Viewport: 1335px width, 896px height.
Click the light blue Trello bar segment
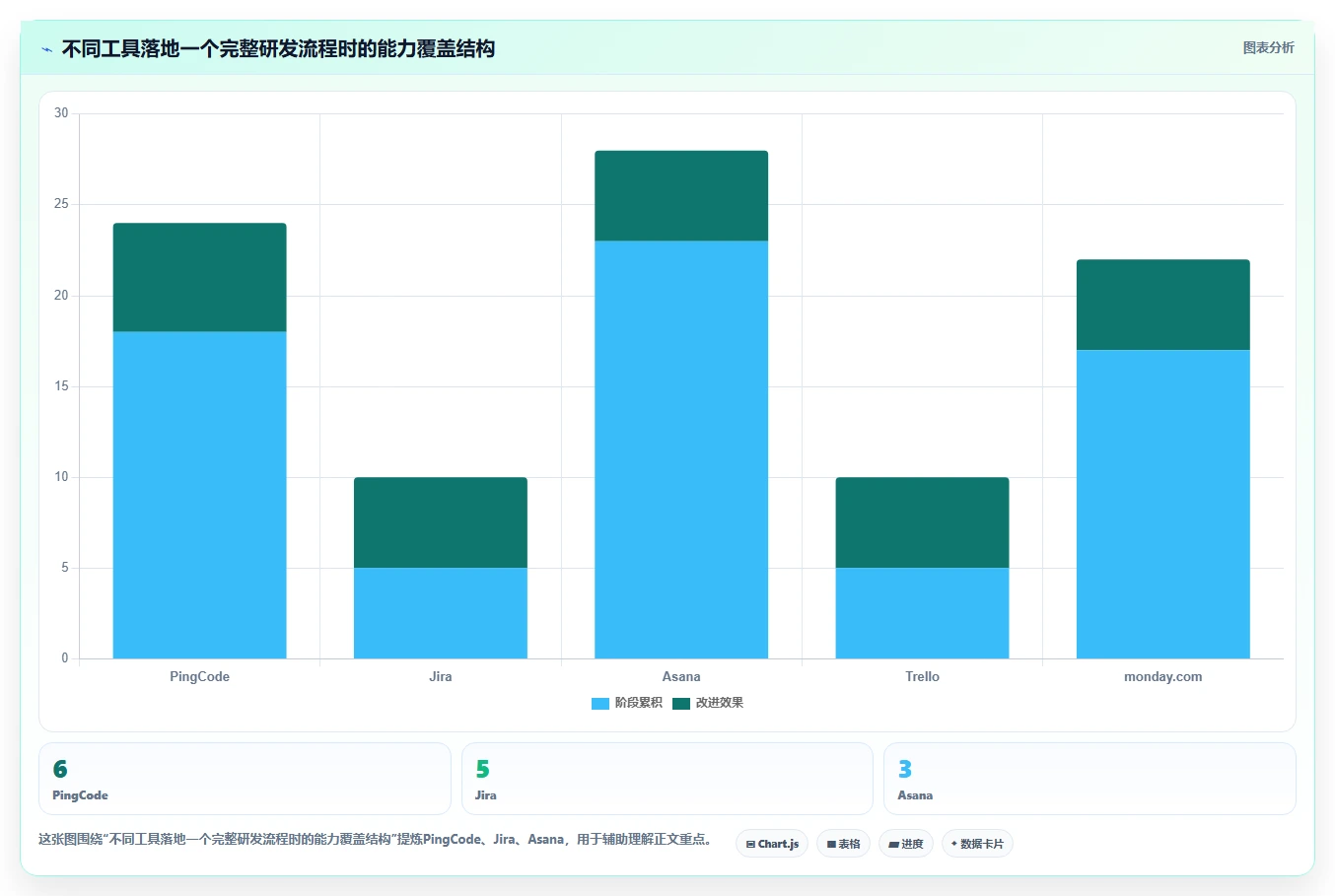[922, 613]
